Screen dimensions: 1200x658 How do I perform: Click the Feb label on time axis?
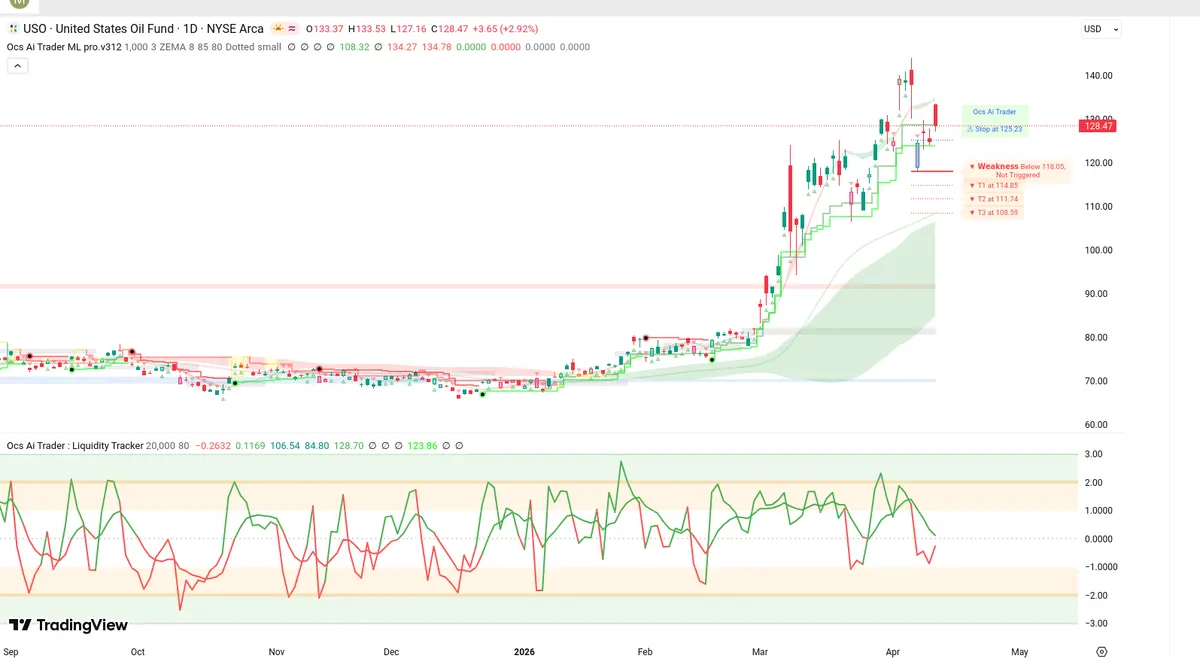tap(645, 652)
